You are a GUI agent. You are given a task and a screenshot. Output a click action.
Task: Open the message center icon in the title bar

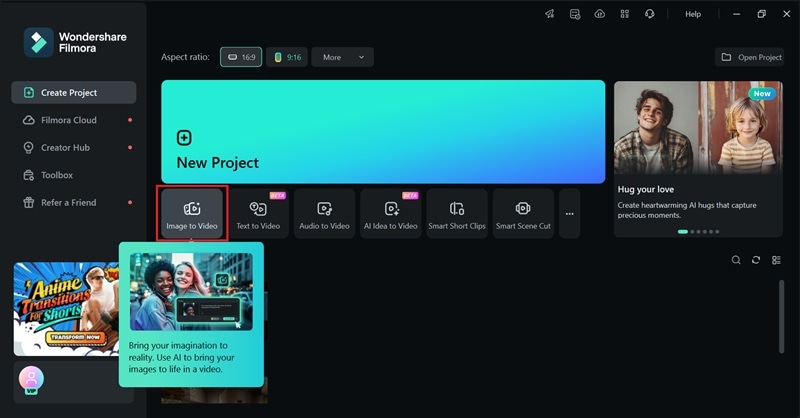(575, 14)
